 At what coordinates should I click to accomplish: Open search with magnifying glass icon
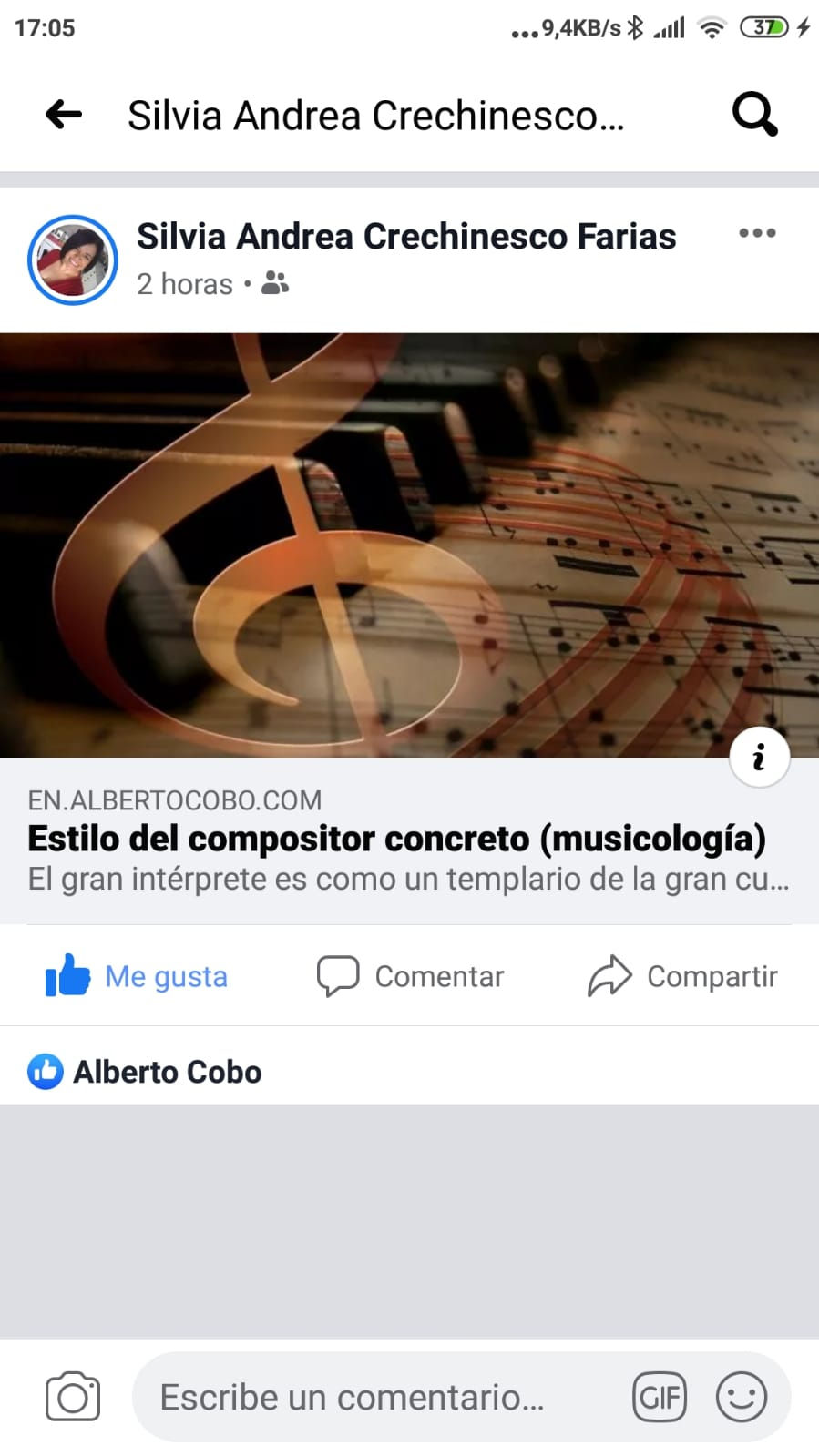[755, 115]
